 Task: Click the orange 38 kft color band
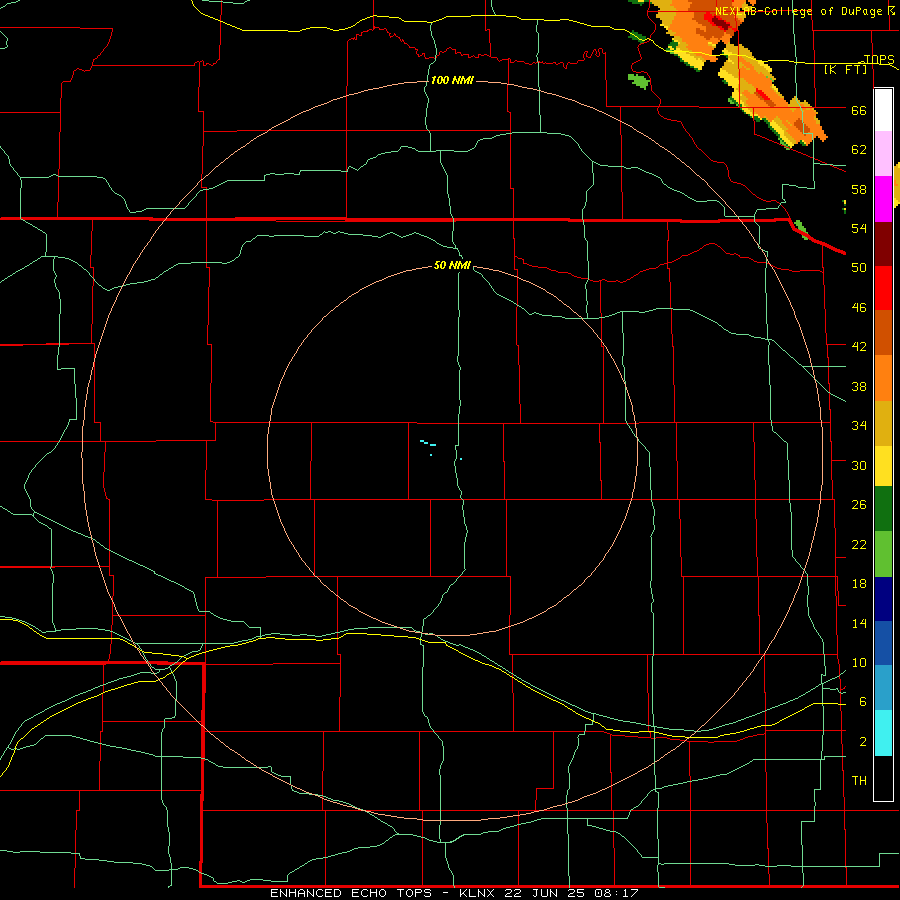pos(883,378)
